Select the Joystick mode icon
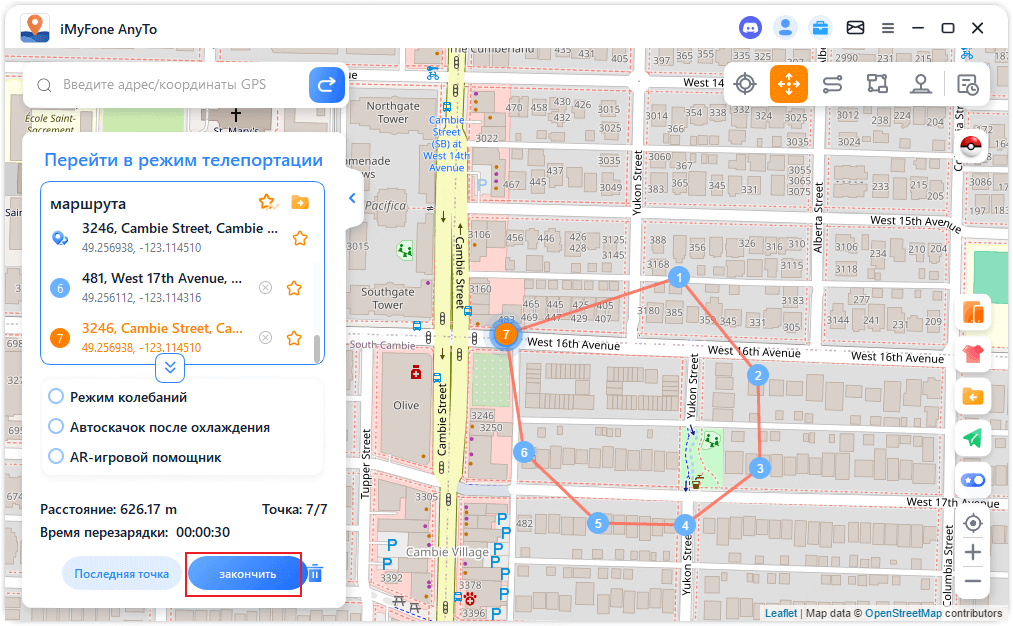 921,84
